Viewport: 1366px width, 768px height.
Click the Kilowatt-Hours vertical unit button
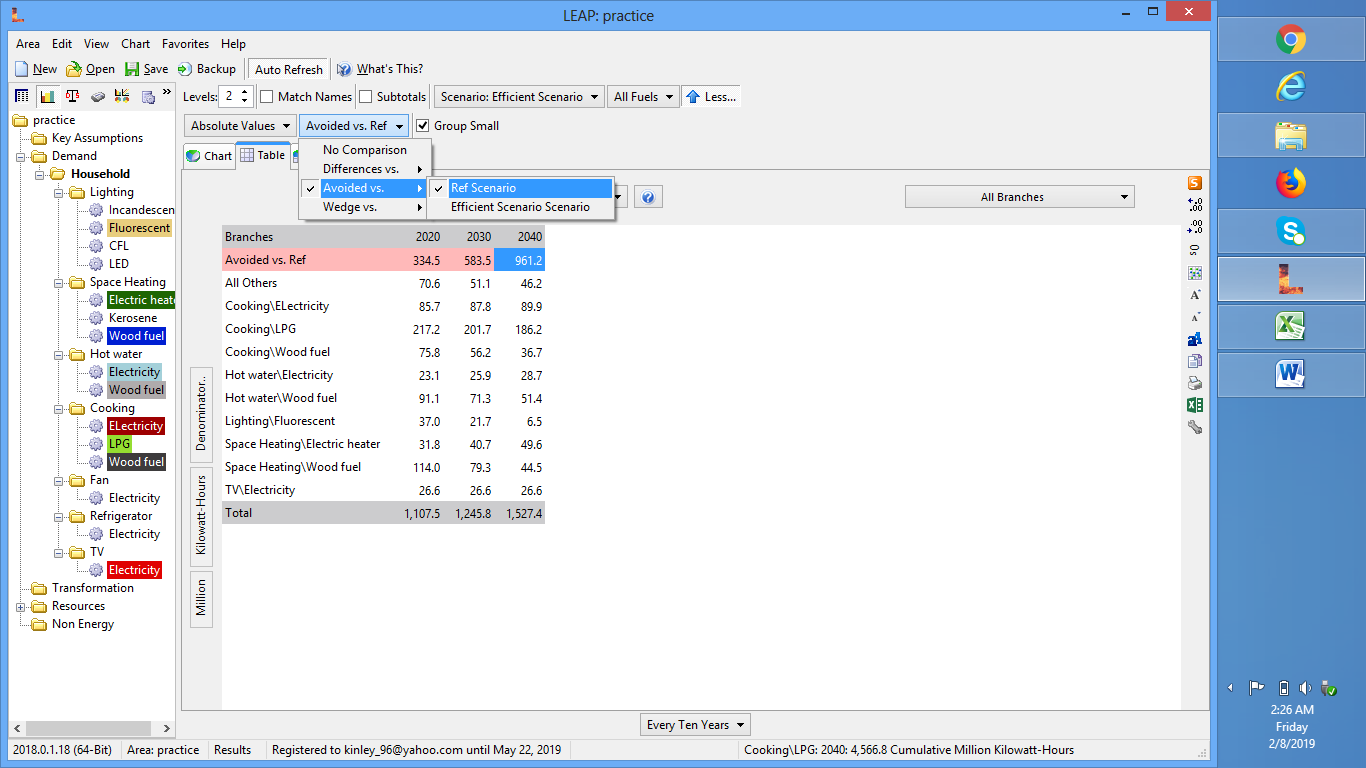[x=201, y=515]
